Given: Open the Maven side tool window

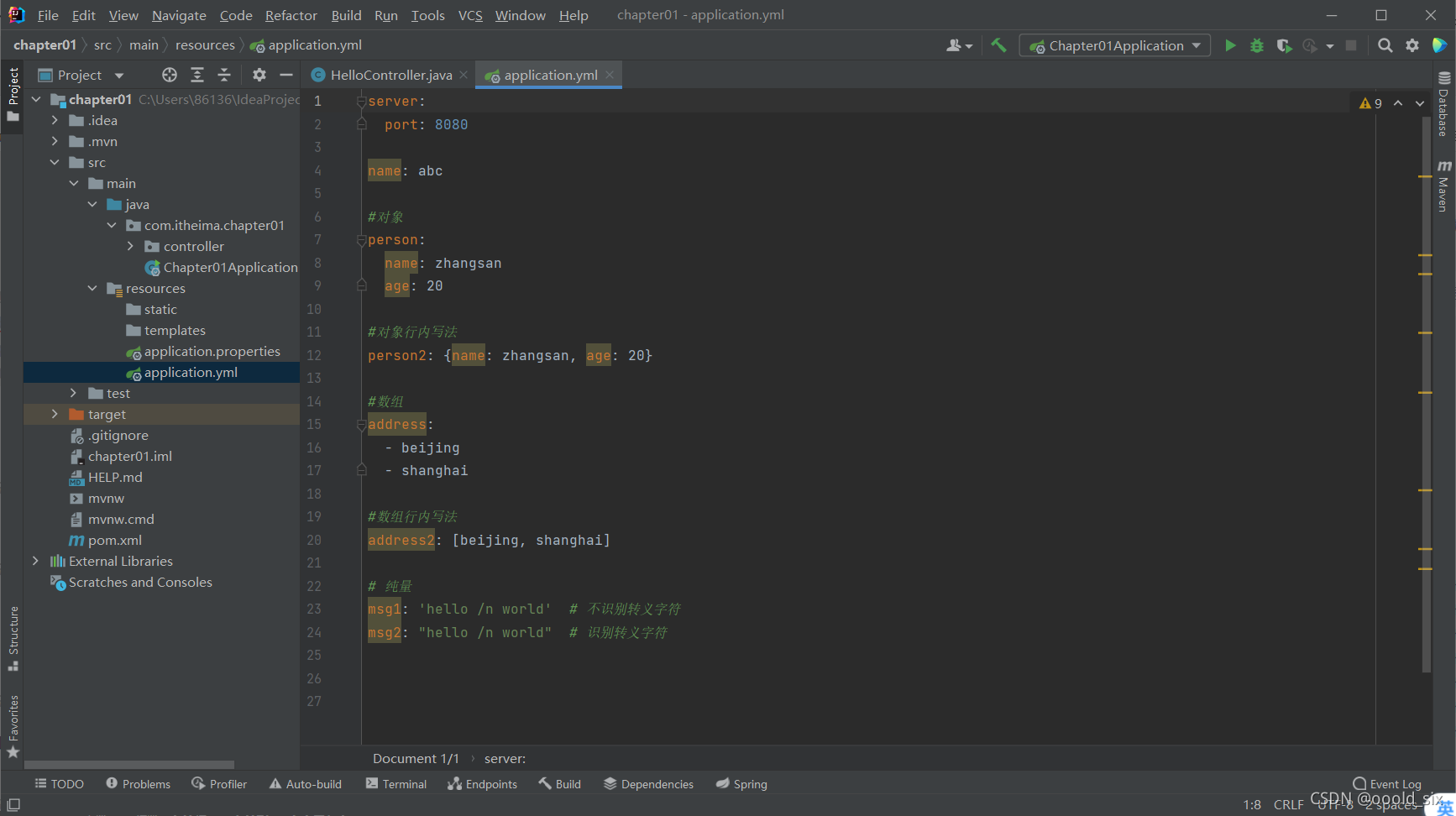Looking at the screenshot, I should pyautogui.click(x=1444, y=185).
